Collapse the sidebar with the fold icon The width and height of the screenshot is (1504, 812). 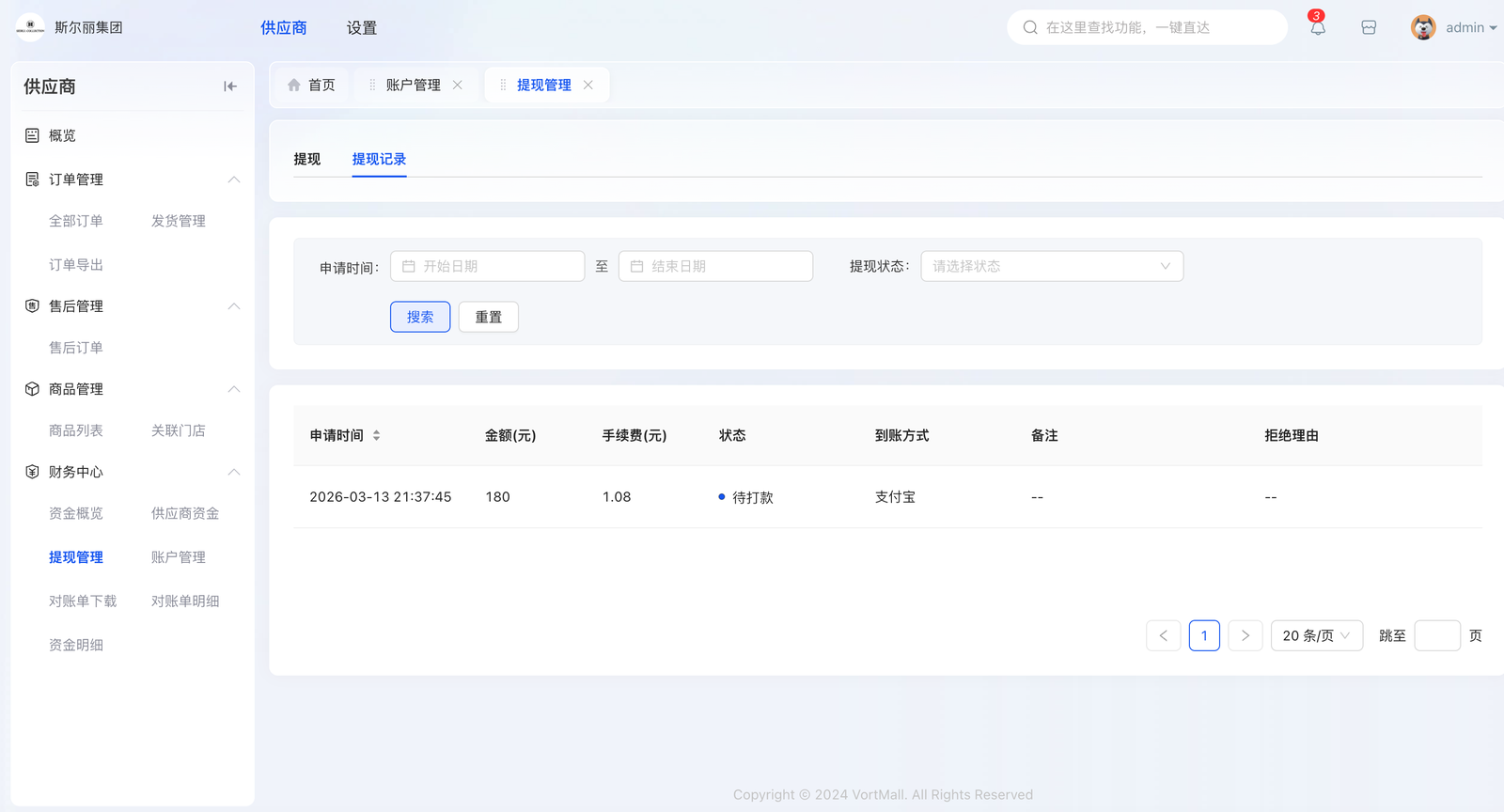point(230,86)
